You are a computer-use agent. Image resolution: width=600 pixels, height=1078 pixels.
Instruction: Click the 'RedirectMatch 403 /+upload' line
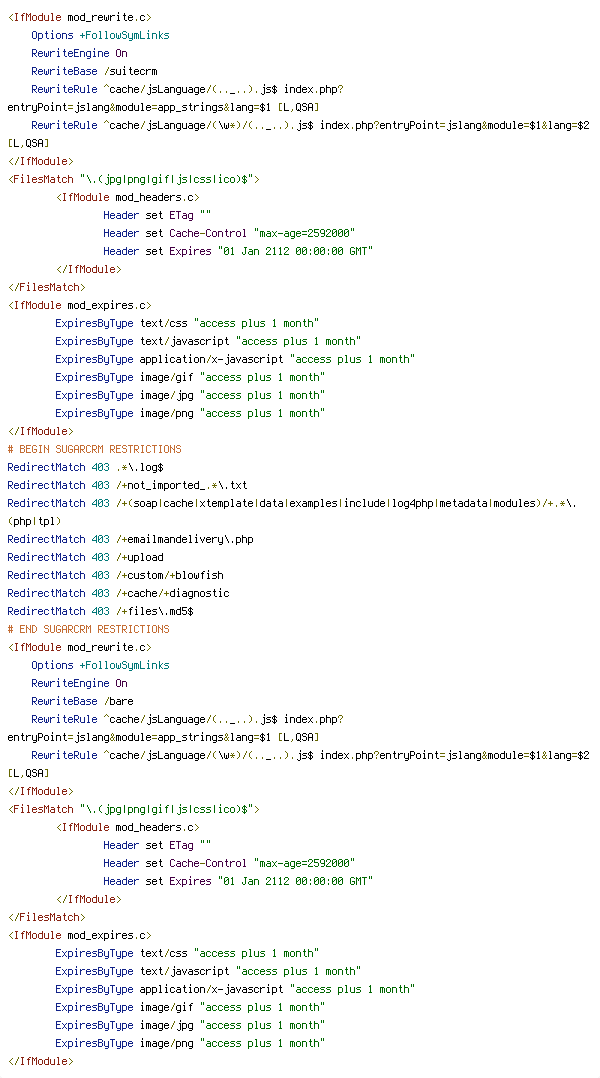coord(86,557)
